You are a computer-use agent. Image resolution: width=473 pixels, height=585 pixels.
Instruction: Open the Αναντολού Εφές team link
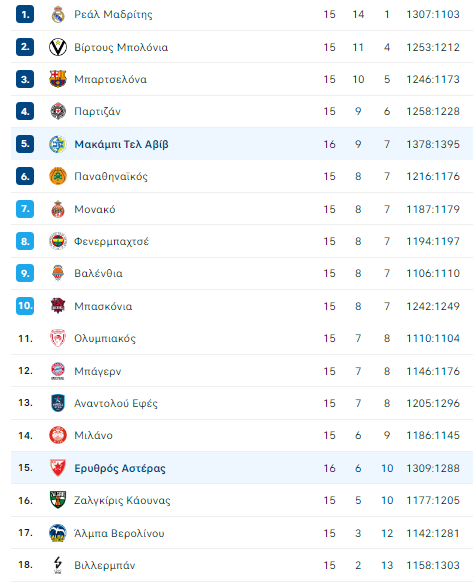click(116, 403)
